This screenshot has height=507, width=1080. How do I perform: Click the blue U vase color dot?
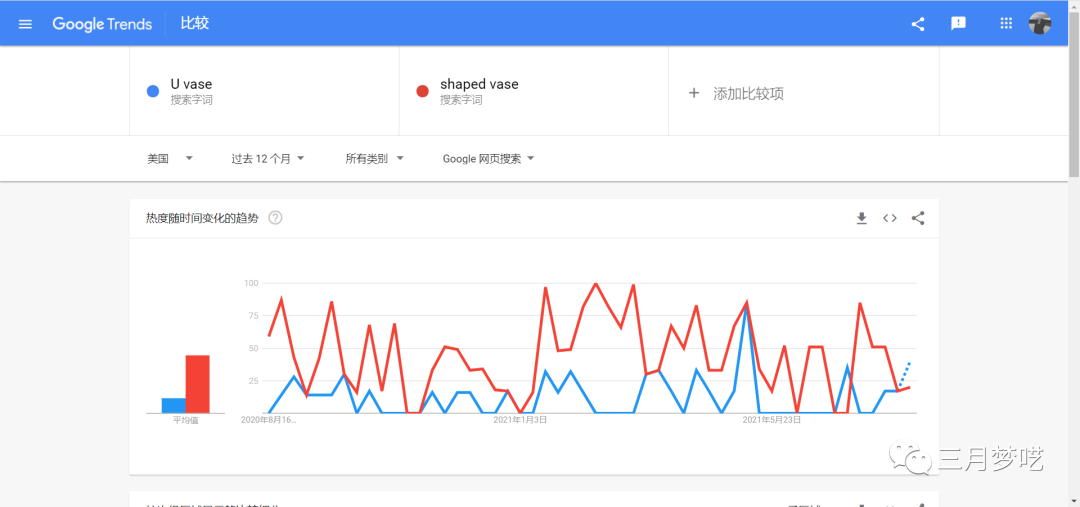(x=153, y=91)
